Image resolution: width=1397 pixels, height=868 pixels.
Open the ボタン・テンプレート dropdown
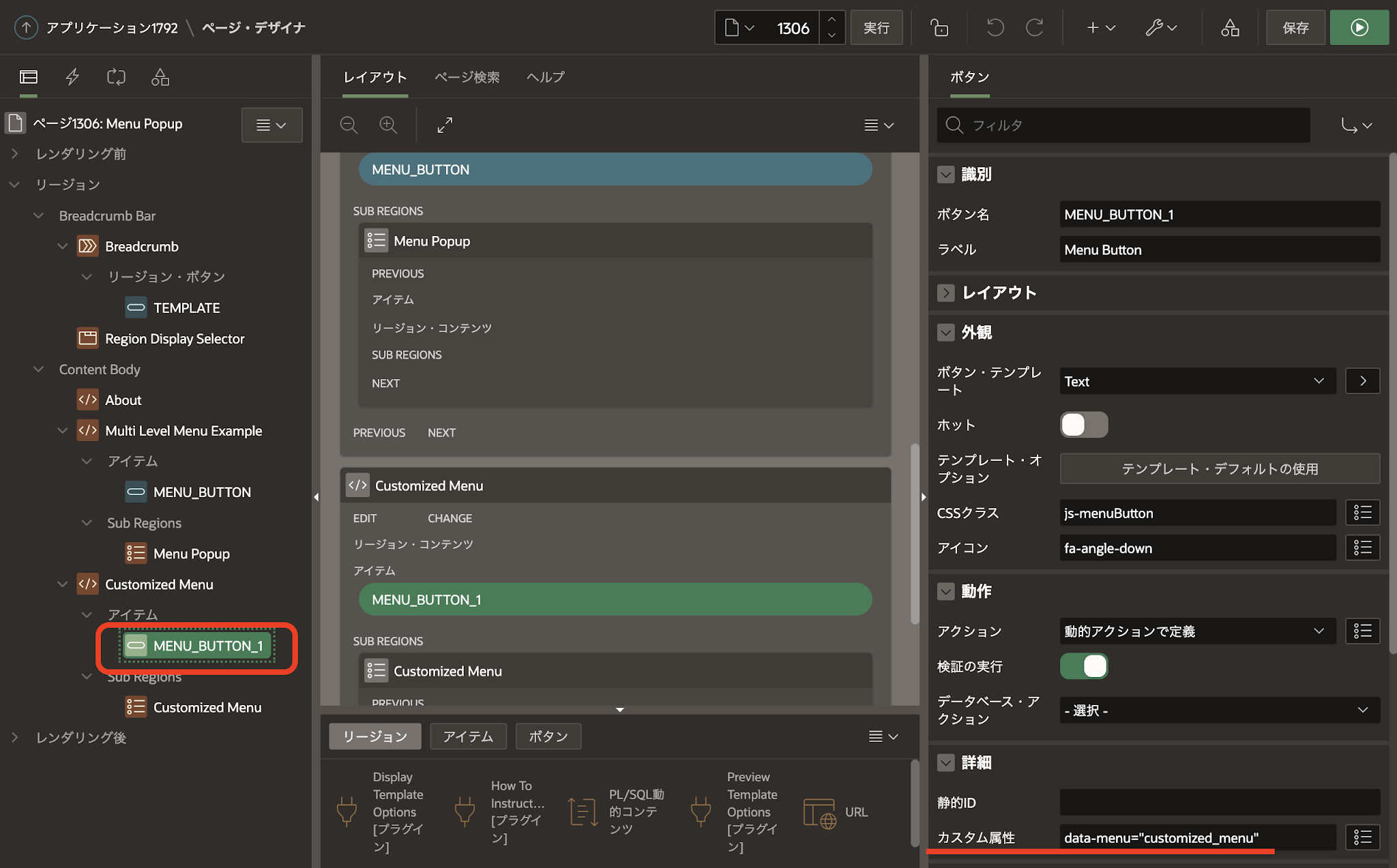tap(1197, 381)
